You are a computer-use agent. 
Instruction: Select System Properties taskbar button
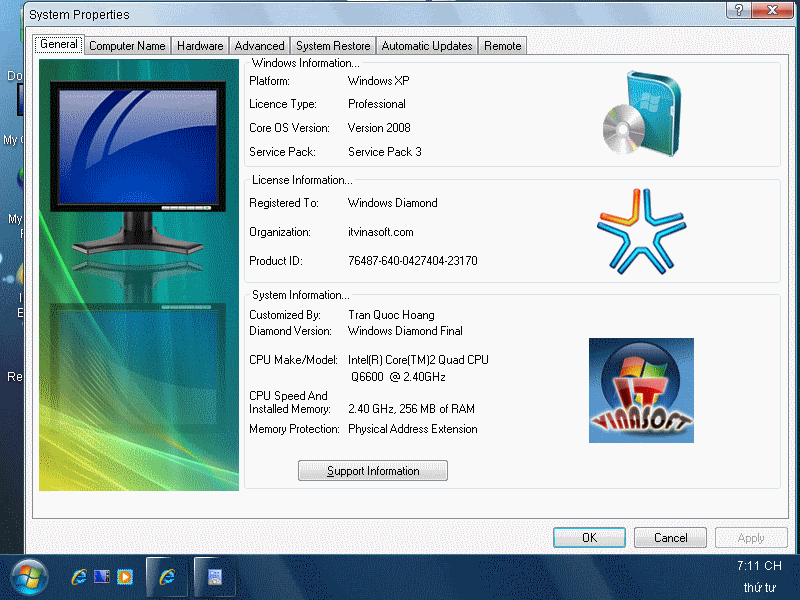click(215, 577)
